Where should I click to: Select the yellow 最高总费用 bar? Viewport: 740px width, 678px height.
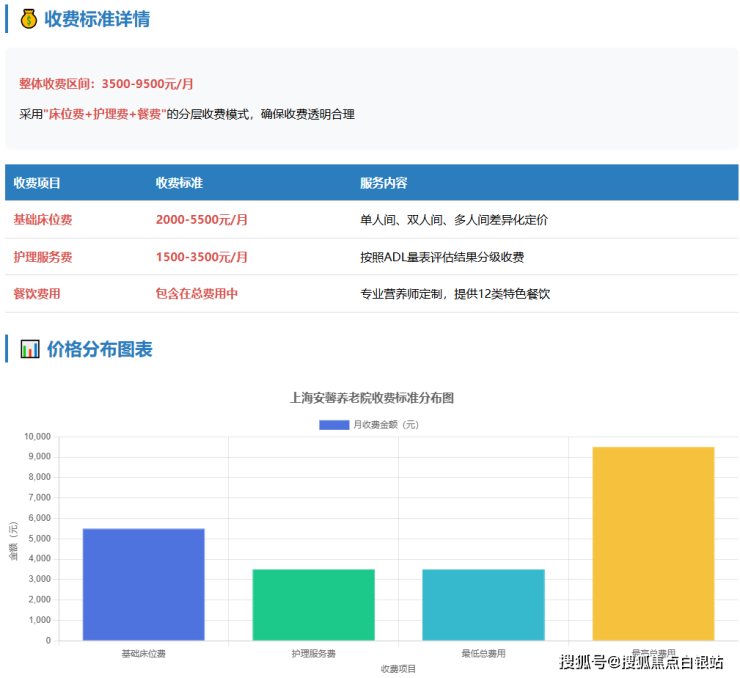point(653,543)
